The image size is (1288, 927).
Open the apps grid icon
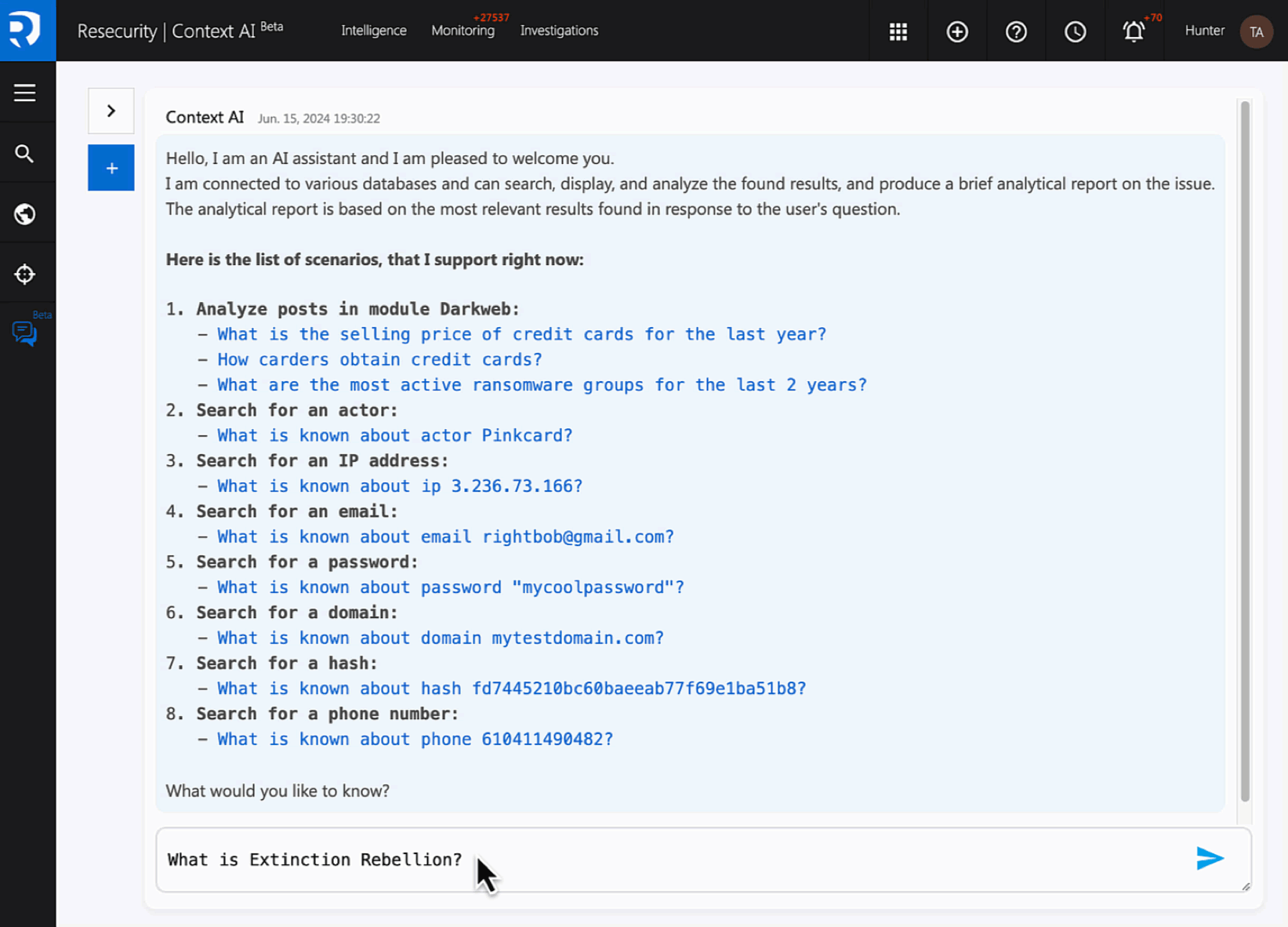[x=898, y=31]
